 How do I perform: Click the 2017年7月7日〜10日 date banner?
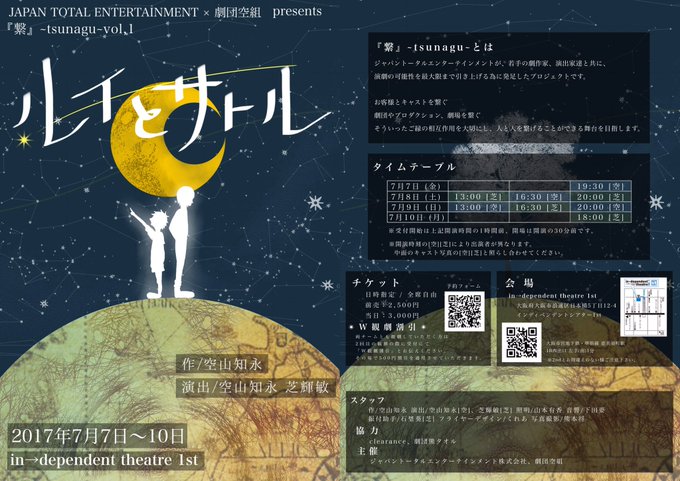pyautogui.click(x=98, y=436)
